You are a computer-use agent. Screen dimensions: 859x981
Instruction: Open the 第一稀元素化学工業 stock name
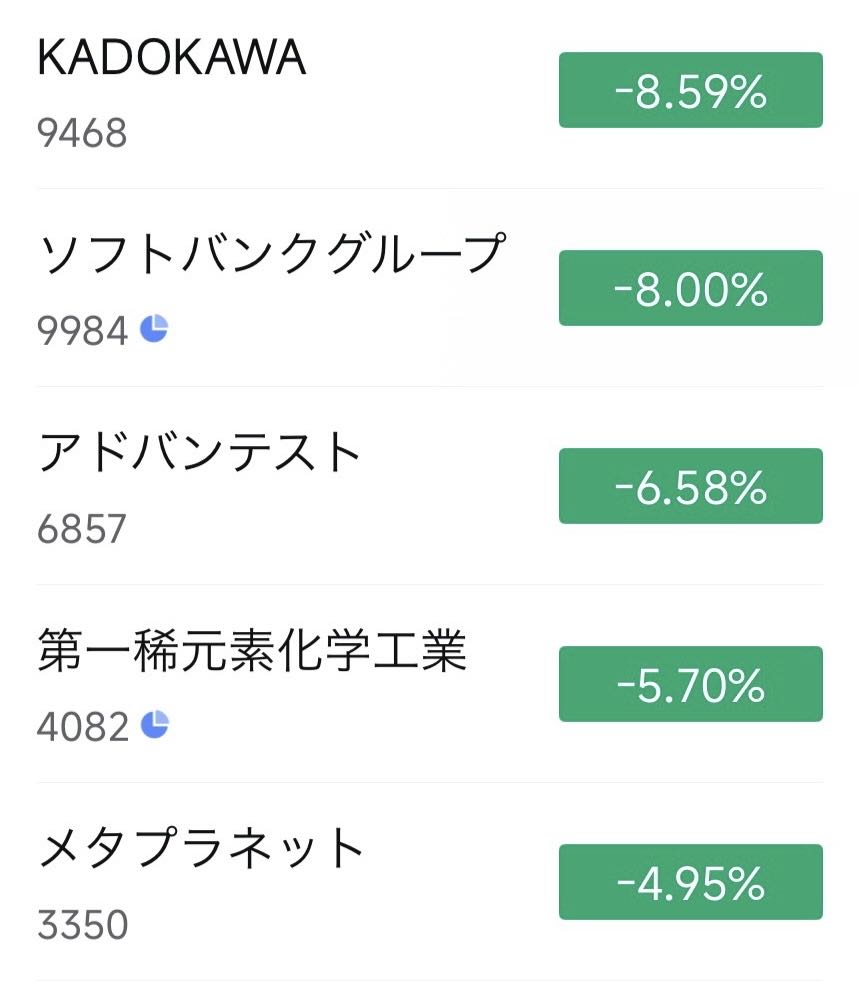coord(252,651)
